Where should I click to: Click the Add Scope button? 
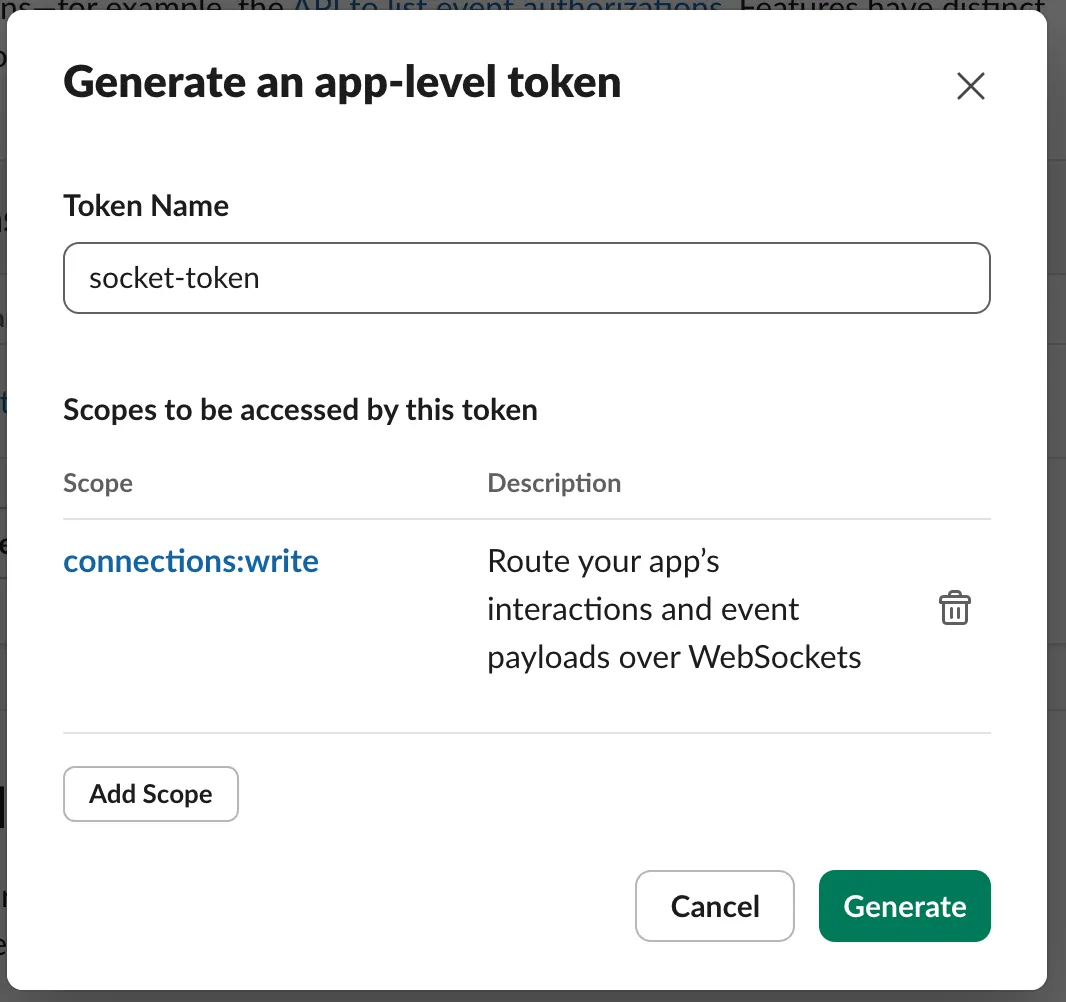coord(151,794)
